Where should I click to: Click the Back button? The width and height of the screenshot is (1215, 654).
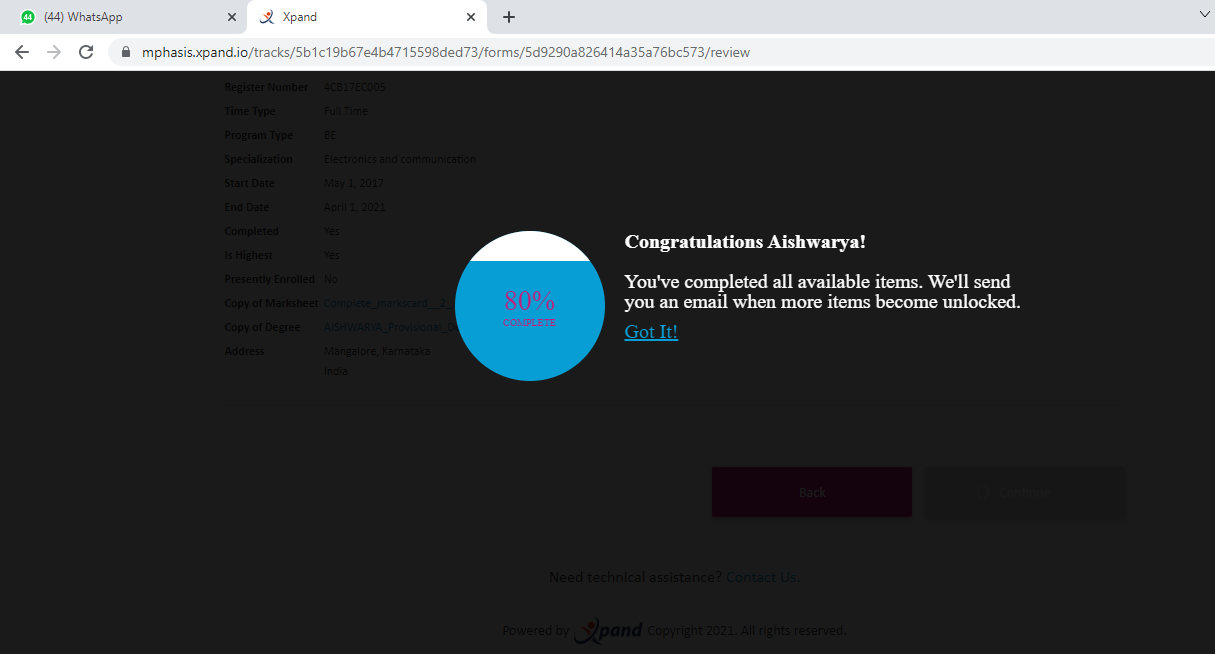(812, 492)
